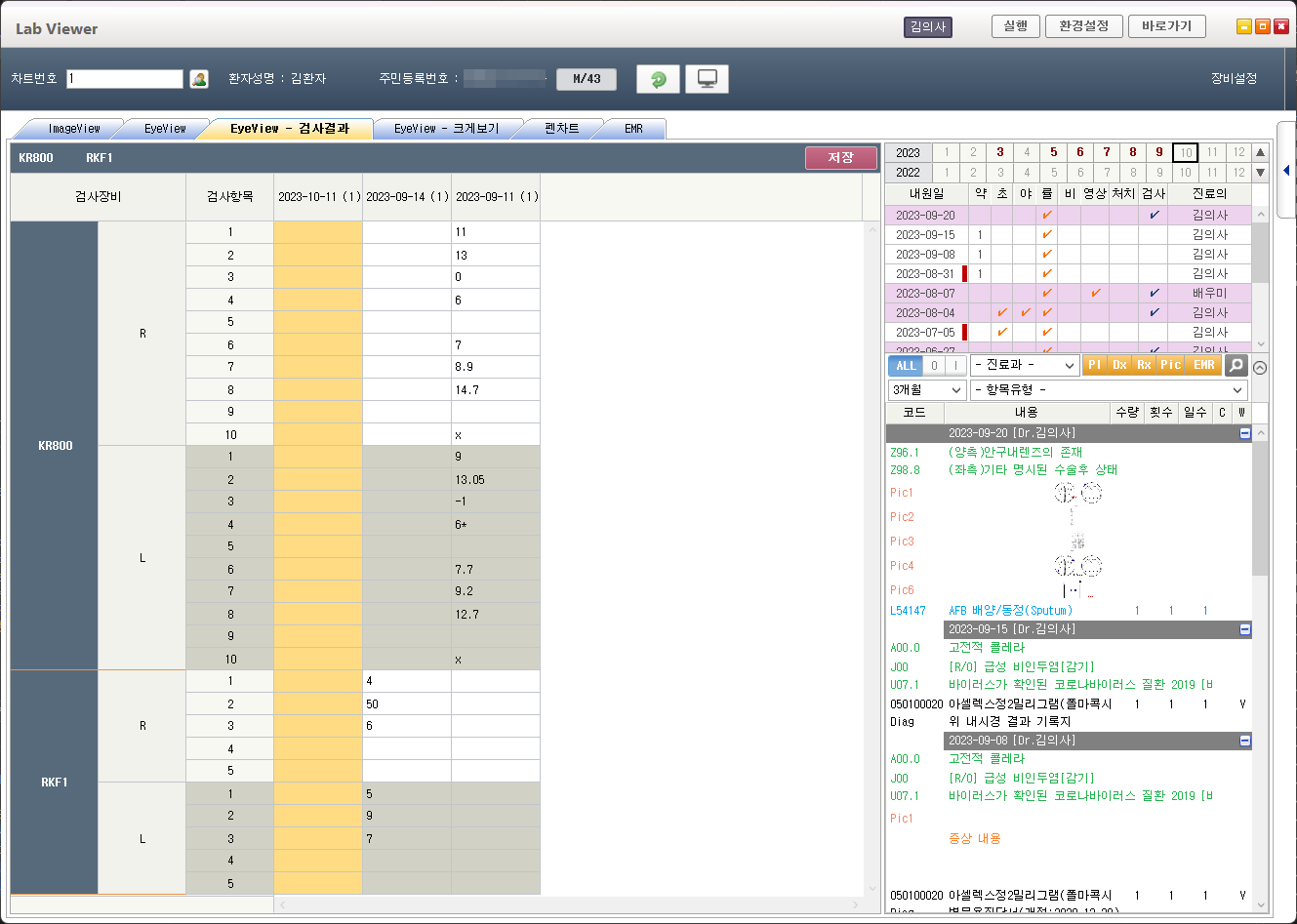Collapse the 2023-09-20 record with minus icon
Viewport: 1297px width, 924px height.
tap(1244, 432)
